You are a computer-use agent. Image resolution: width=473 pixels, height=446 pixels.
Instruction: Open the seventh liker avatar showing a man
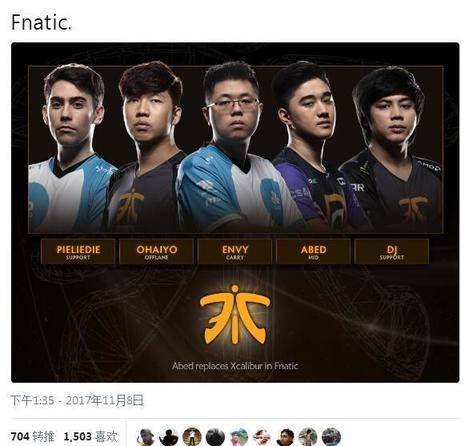point(285,437)
